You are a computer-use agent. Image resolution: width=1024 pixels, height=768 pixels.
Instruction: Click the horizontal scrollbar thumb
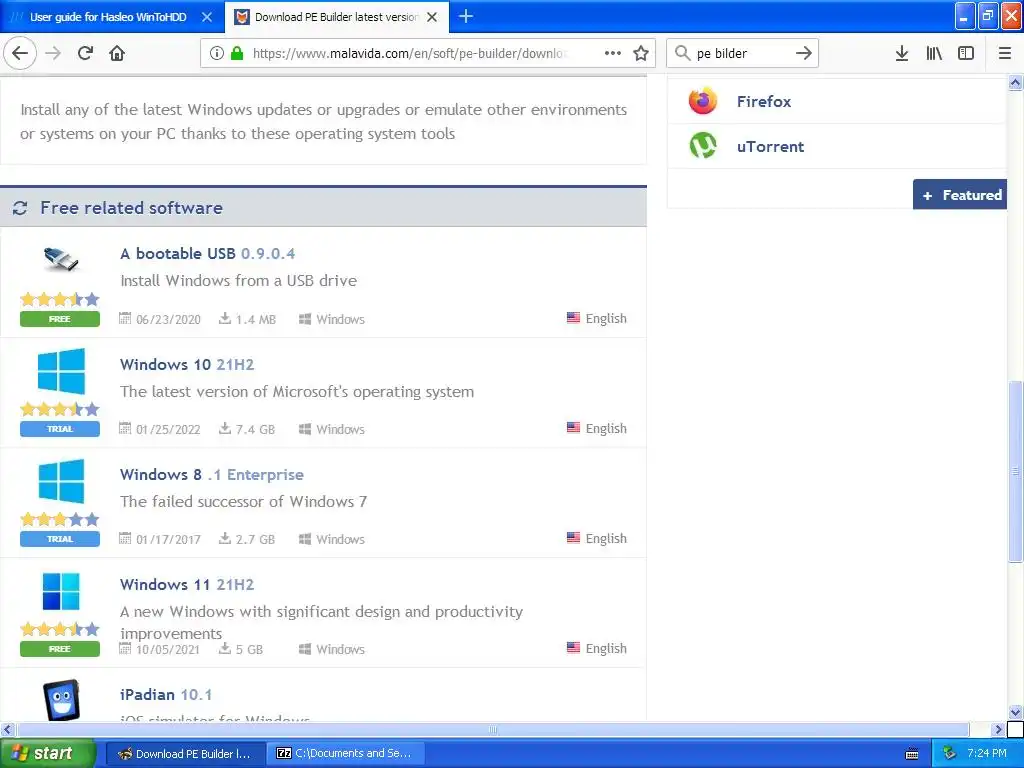(492, 729)
